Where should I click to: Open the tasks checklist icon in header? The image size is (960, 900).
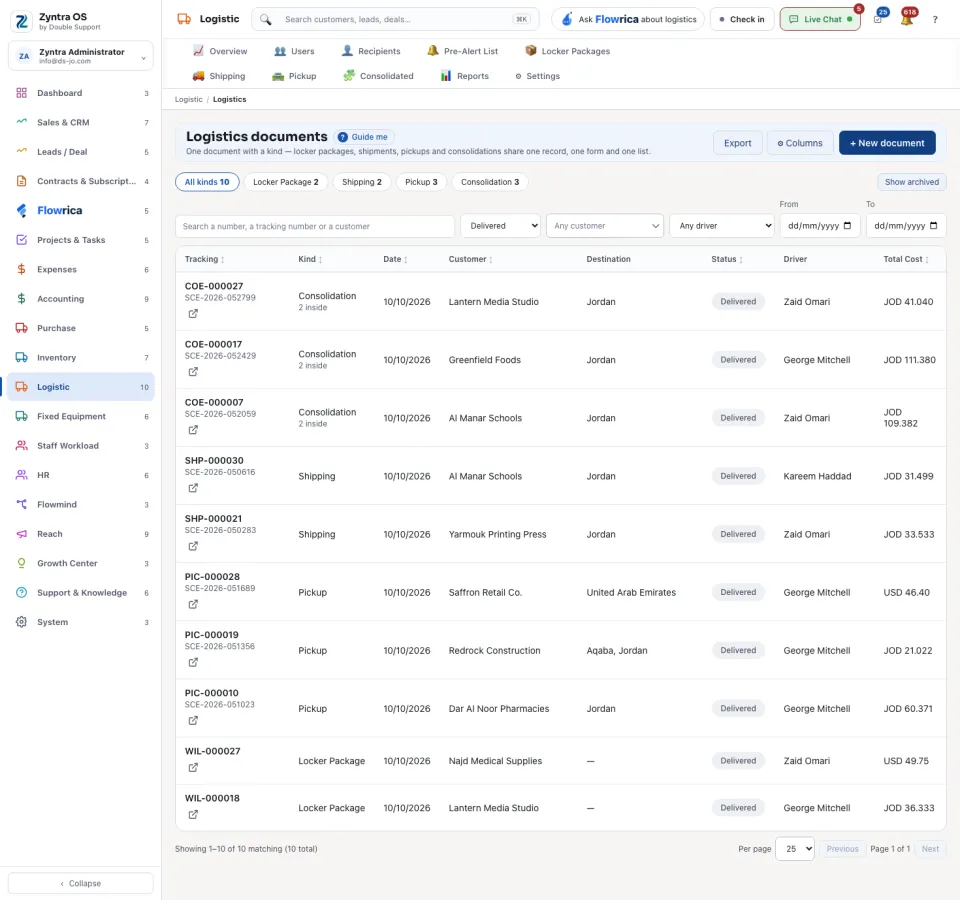[878, 20]
